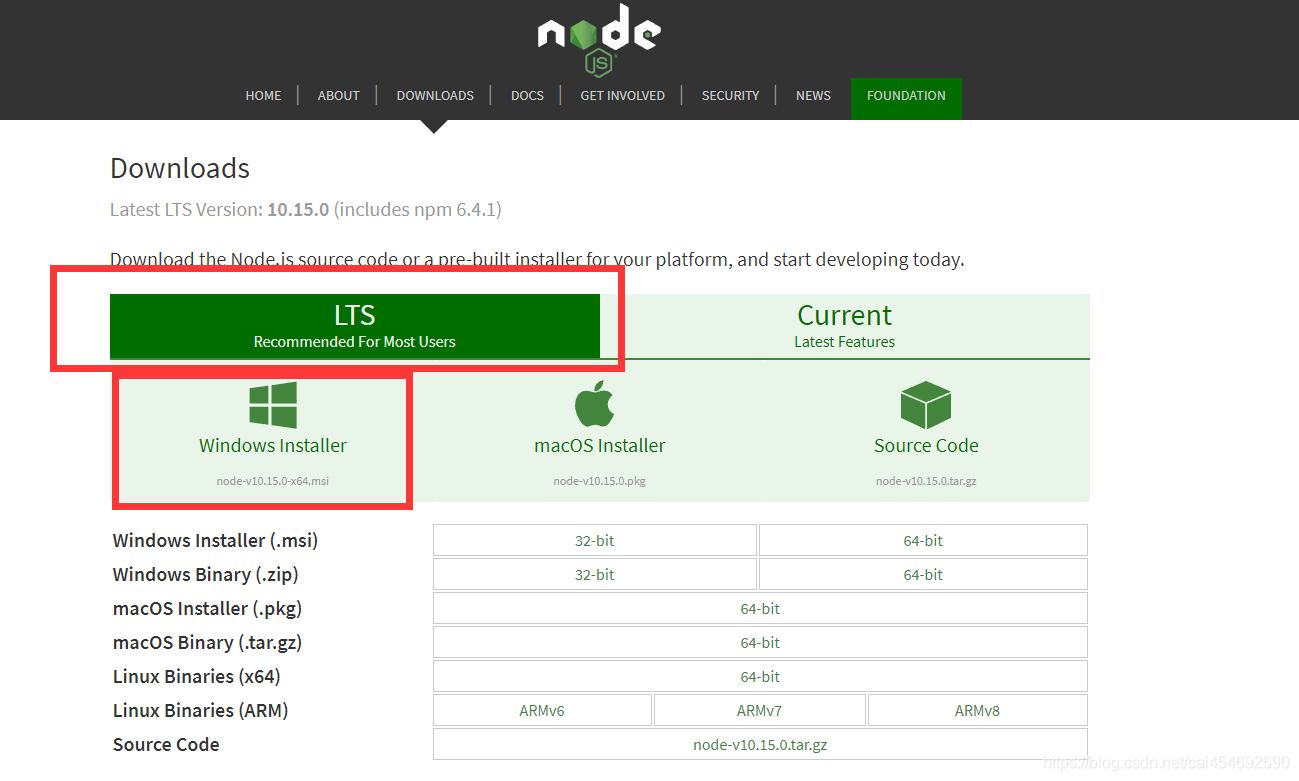Screen dimensions: 1299x781
Task: Click the Source Code cube icon
Action: (925, 404)
